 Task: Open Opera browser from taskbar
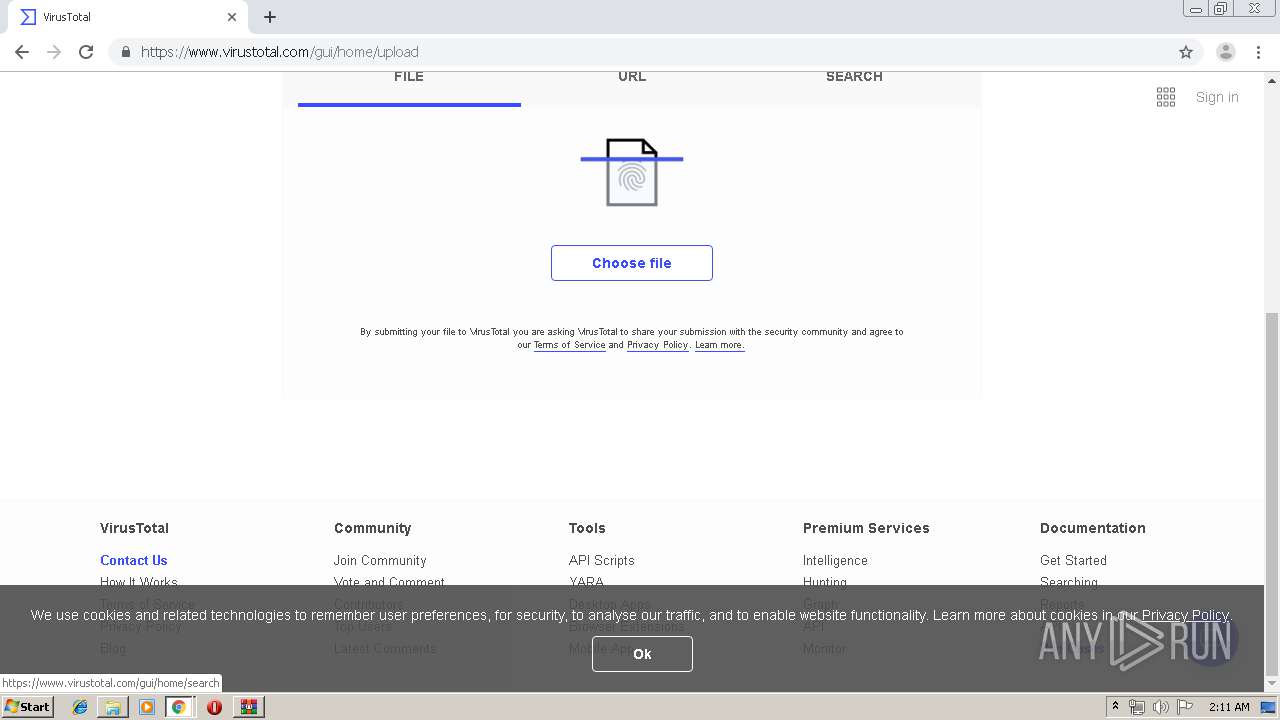[214, 707]
